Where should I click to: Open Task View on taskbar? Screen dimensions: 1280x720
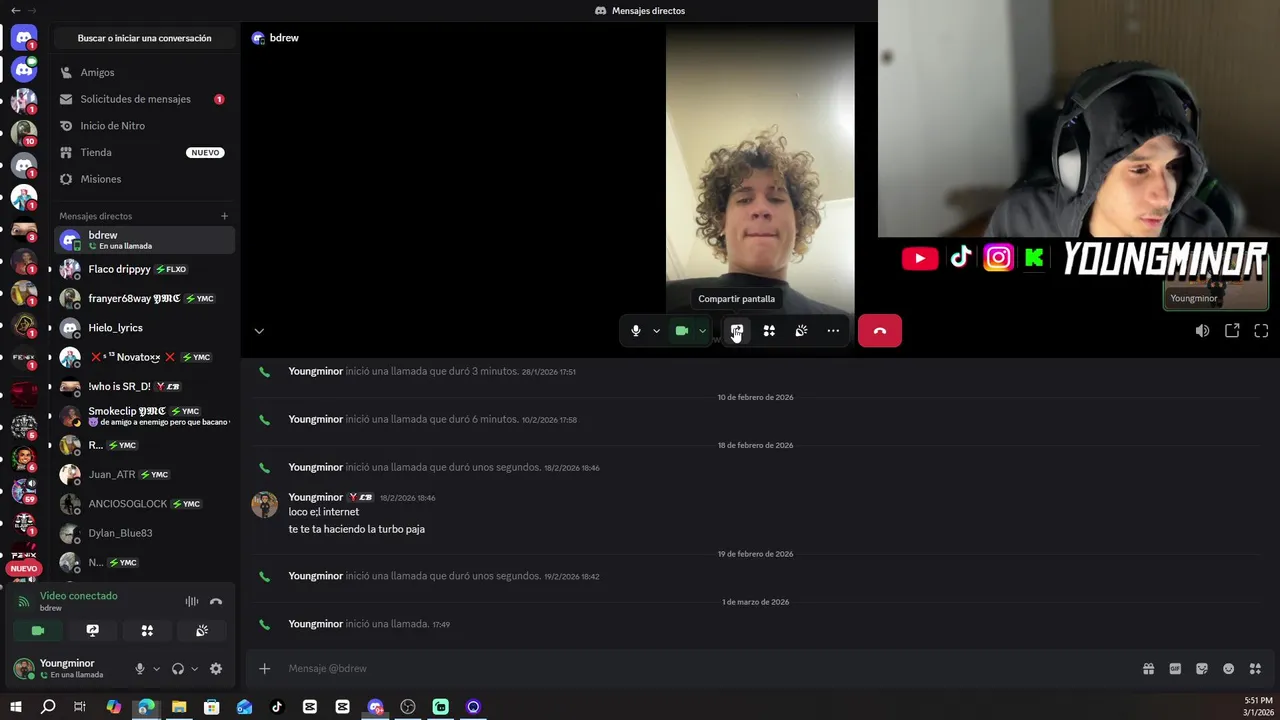pos(80,707)
